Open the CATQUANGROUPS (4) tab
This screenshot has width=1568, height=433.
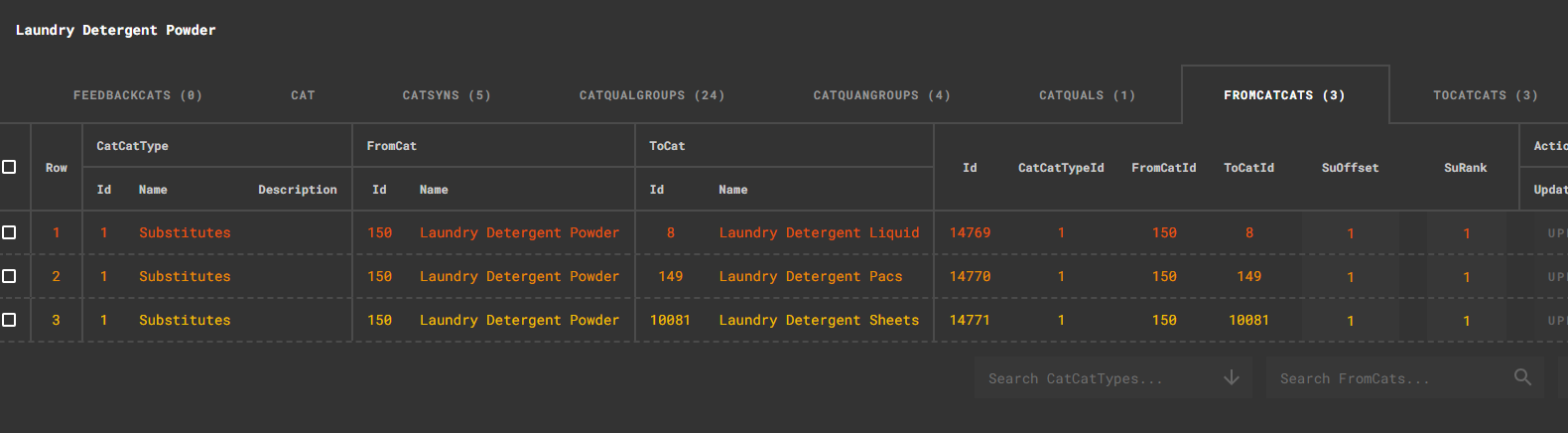(x=881, y=95)
